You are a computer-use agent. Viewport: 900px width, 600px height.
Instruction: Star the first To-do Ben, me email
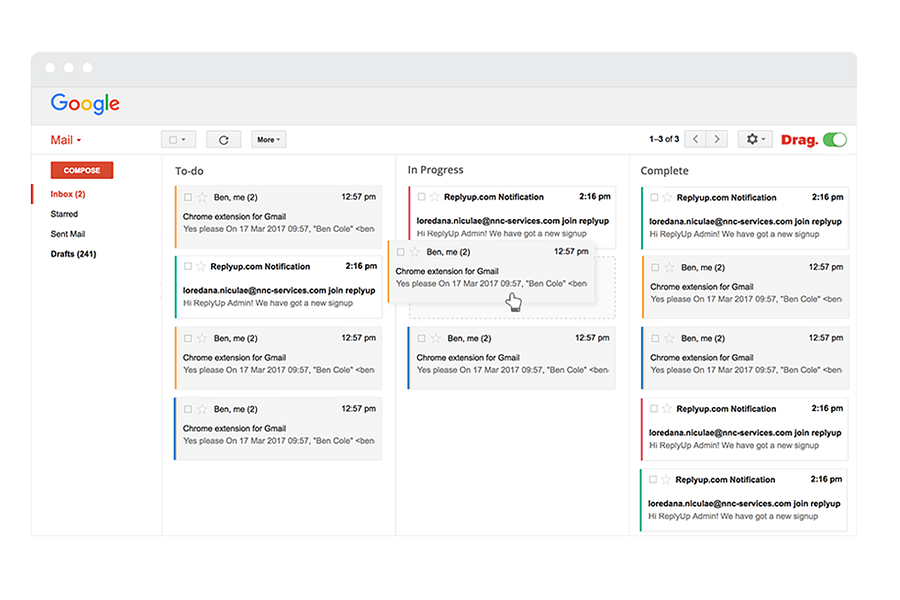[202, 198]
